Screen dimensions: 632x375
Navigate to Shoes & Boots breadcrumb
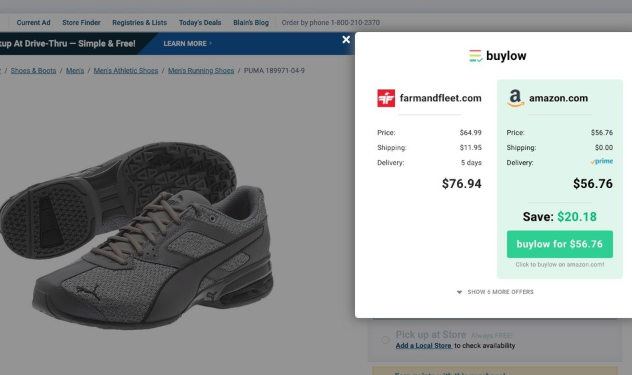click(x=33, y=71)
